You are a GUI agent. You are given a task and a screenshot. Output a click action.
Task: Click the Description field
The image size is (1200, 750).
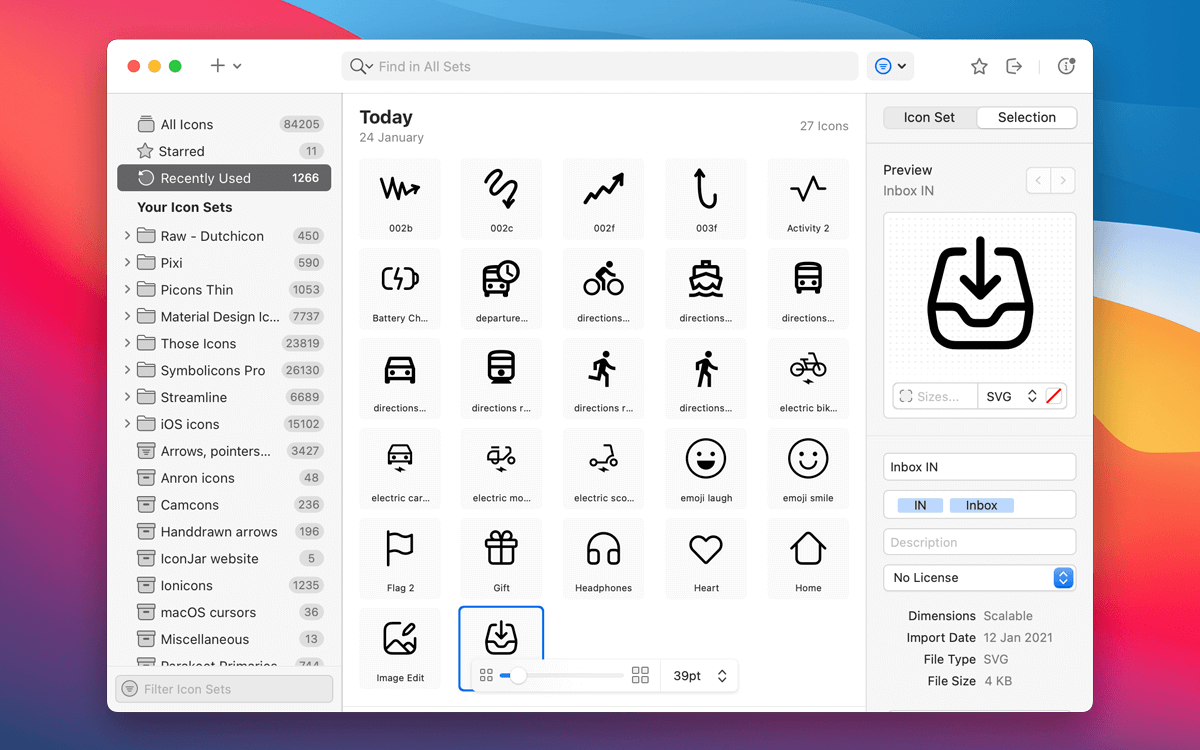[980, 542]
